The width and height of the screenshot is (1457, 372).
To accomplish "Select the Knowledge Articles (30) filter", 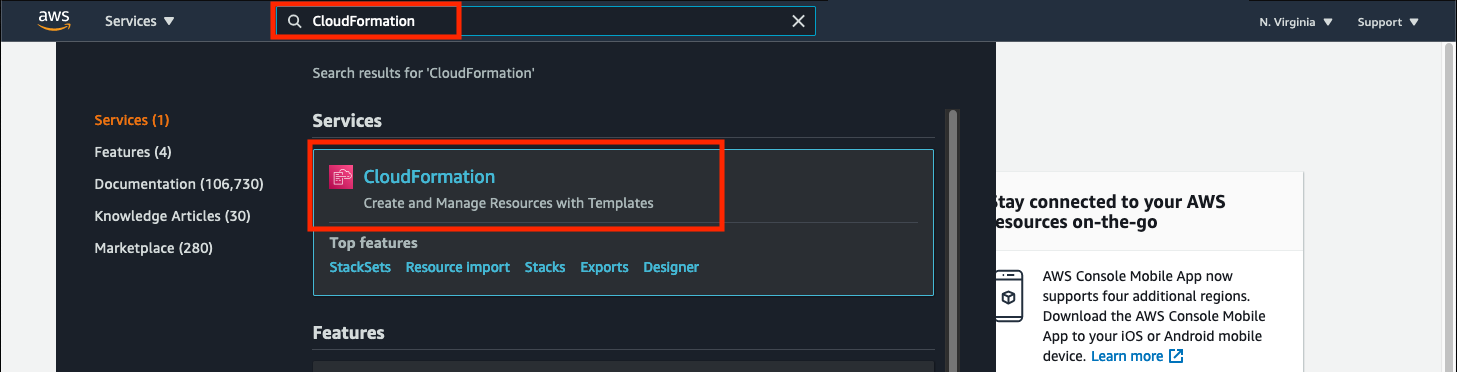I will point(172,216).
